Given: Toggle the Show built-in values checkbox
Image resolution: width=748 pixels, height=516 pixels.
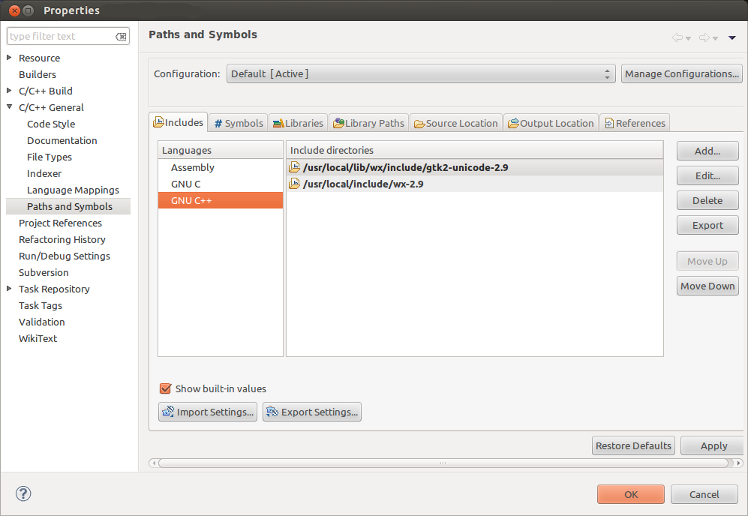Looking at the screenshot, I should click(166, 389).
